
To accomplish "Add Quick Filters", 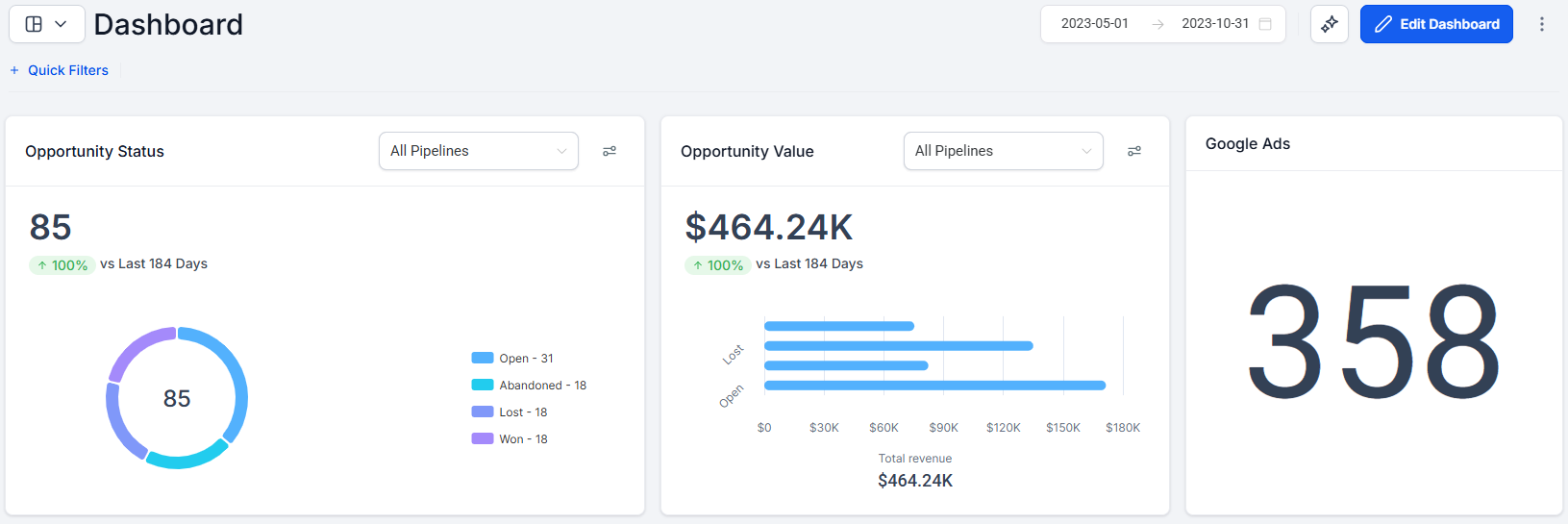I will (60, 70).
